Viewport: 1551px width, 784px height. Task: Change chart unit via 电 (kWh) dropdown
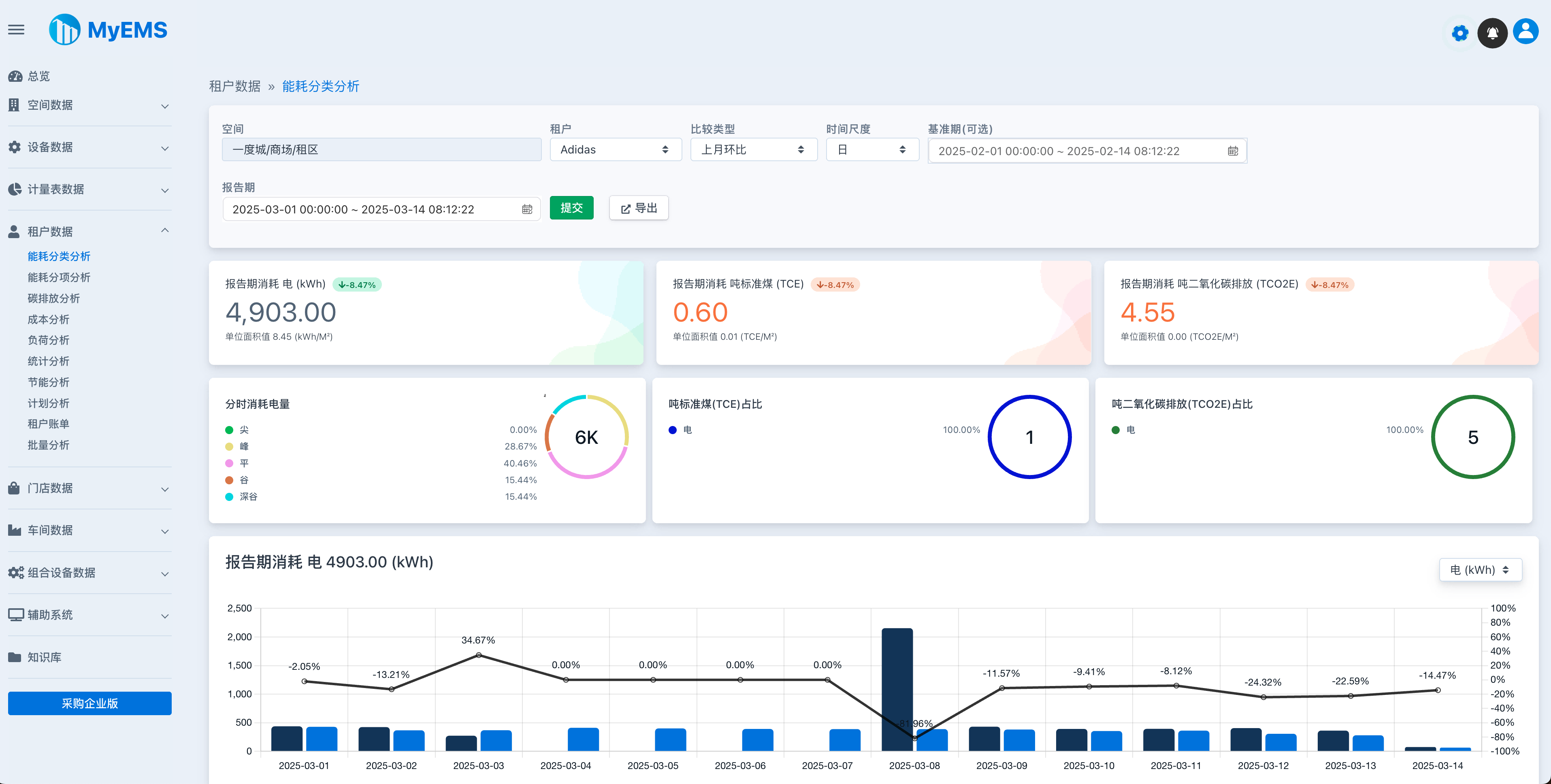(x=1481, y=569)
